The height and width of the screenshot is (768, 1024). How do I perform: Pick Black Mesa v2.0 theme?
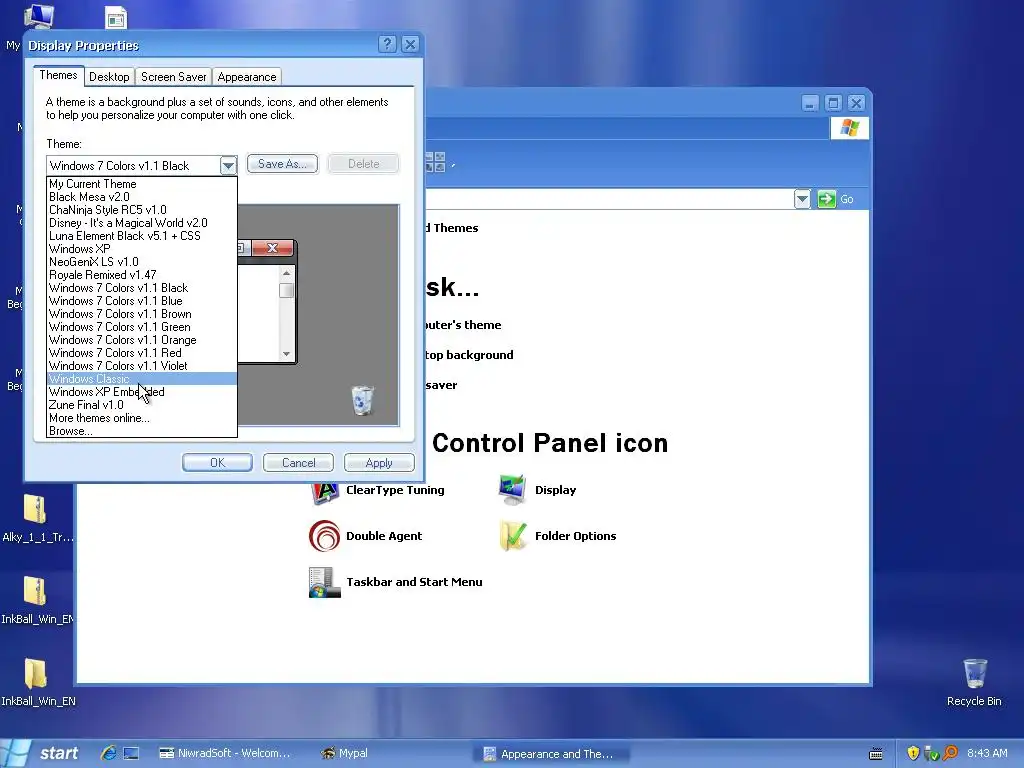pos(142,197)
